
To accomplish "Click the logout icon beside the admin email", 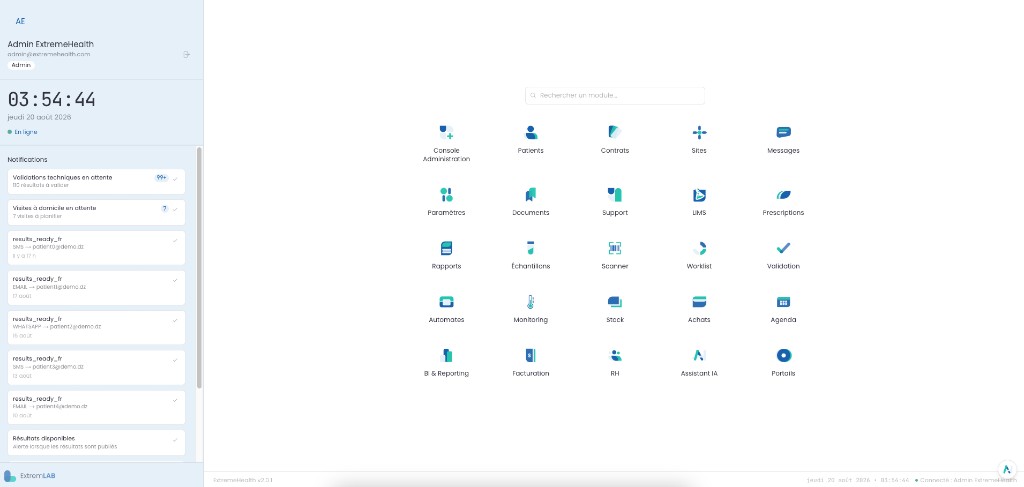I will coord(186,54).
